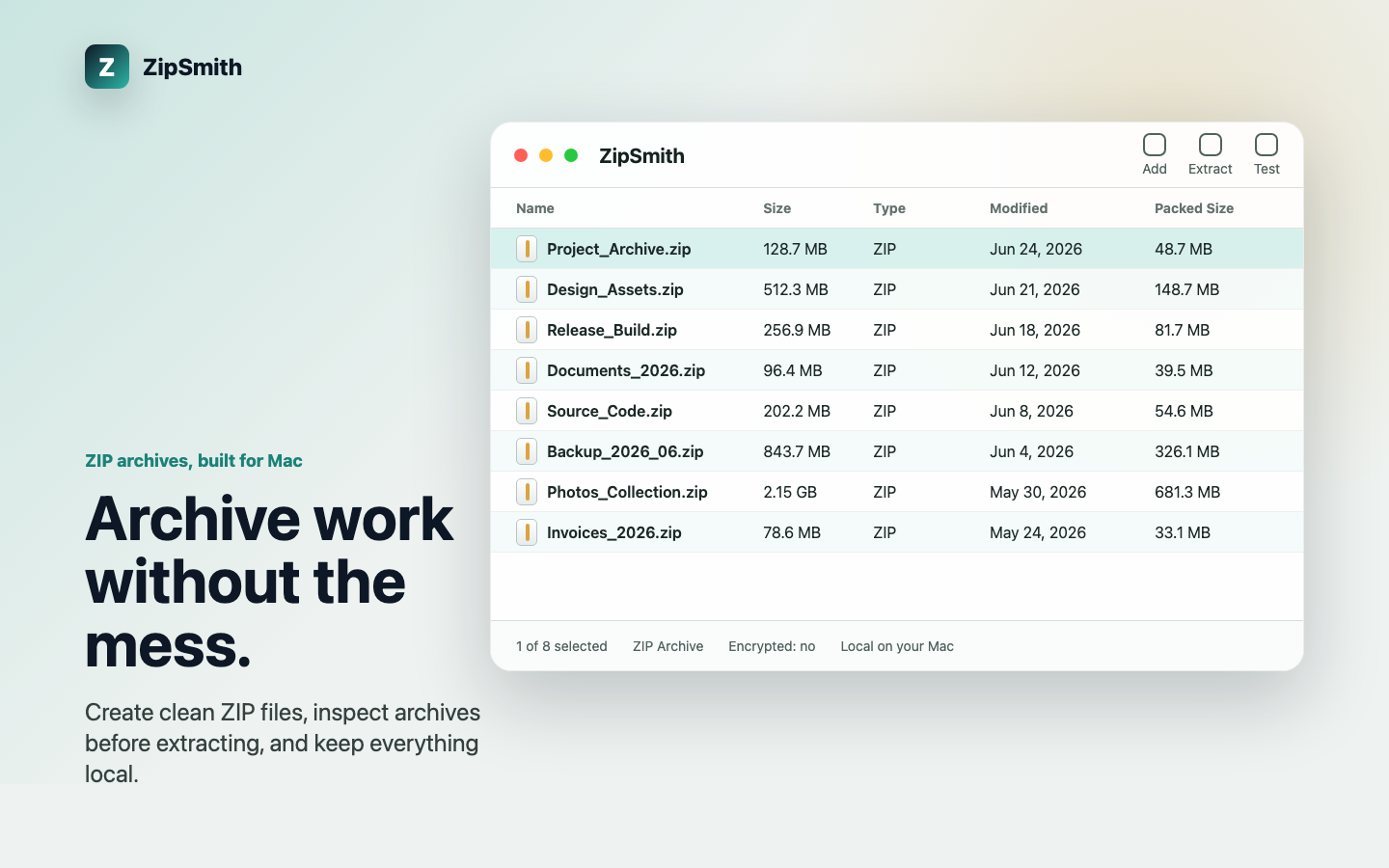Click the 39.5 MB packed size
Screen dimensions: 1389x868
pyautogui.click(x=1184, y=370)
